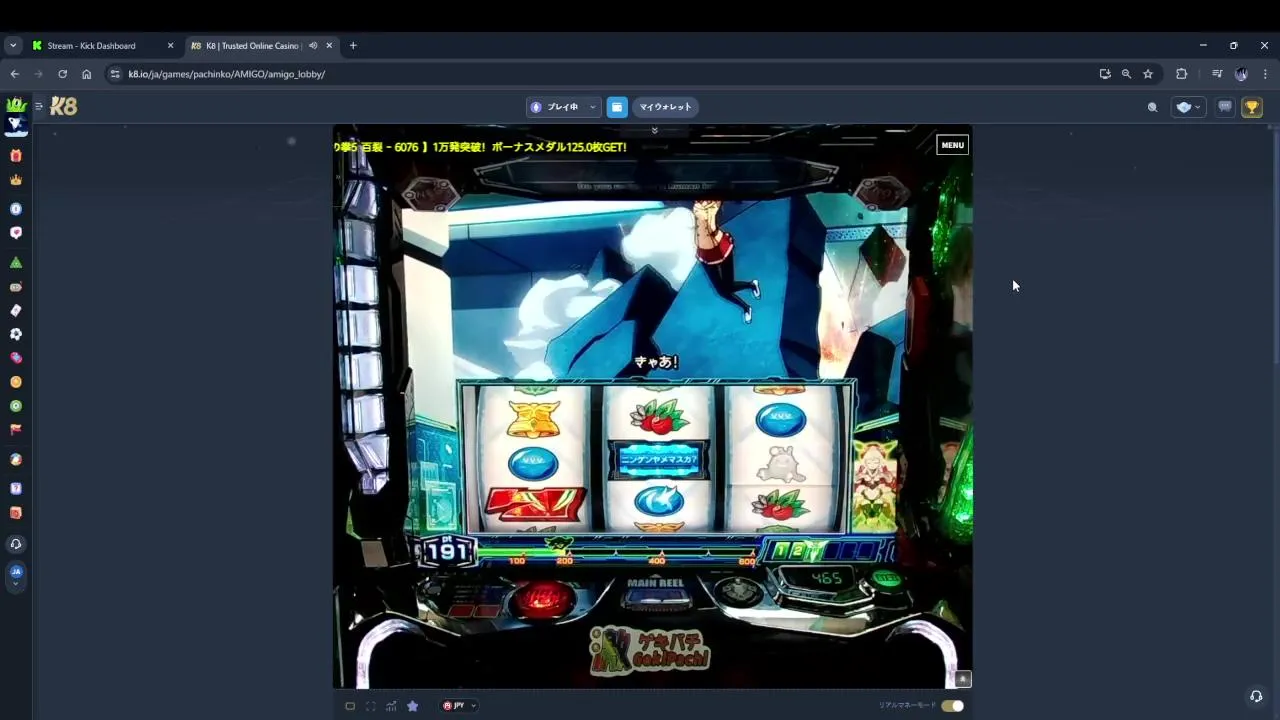Open the live stats chart icon

pyautogui.click(x=391, y=706)
